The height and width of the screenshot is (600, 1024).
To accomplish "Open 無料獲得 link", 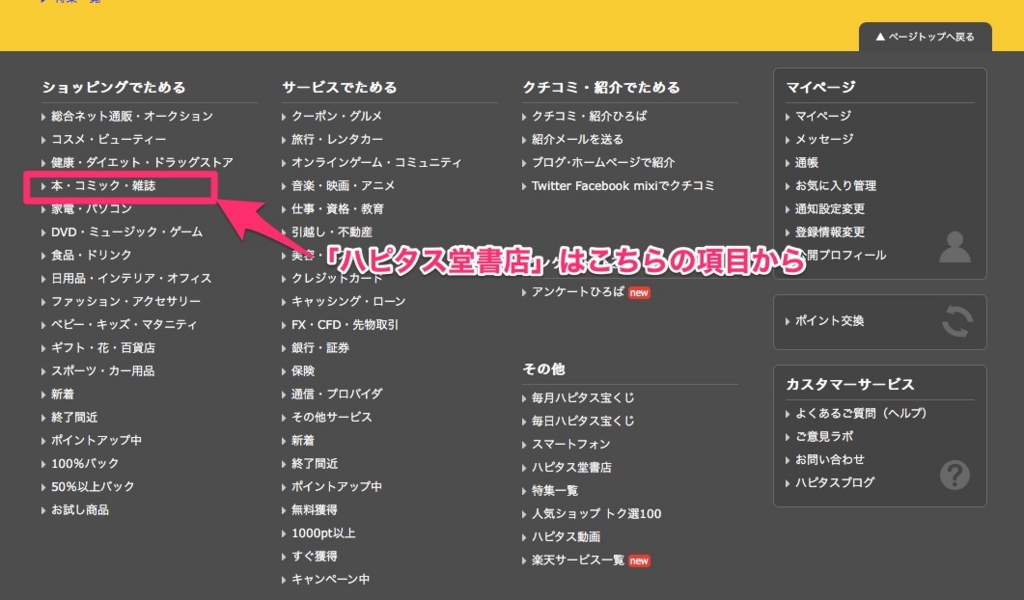I will click(x=314, y=510).
